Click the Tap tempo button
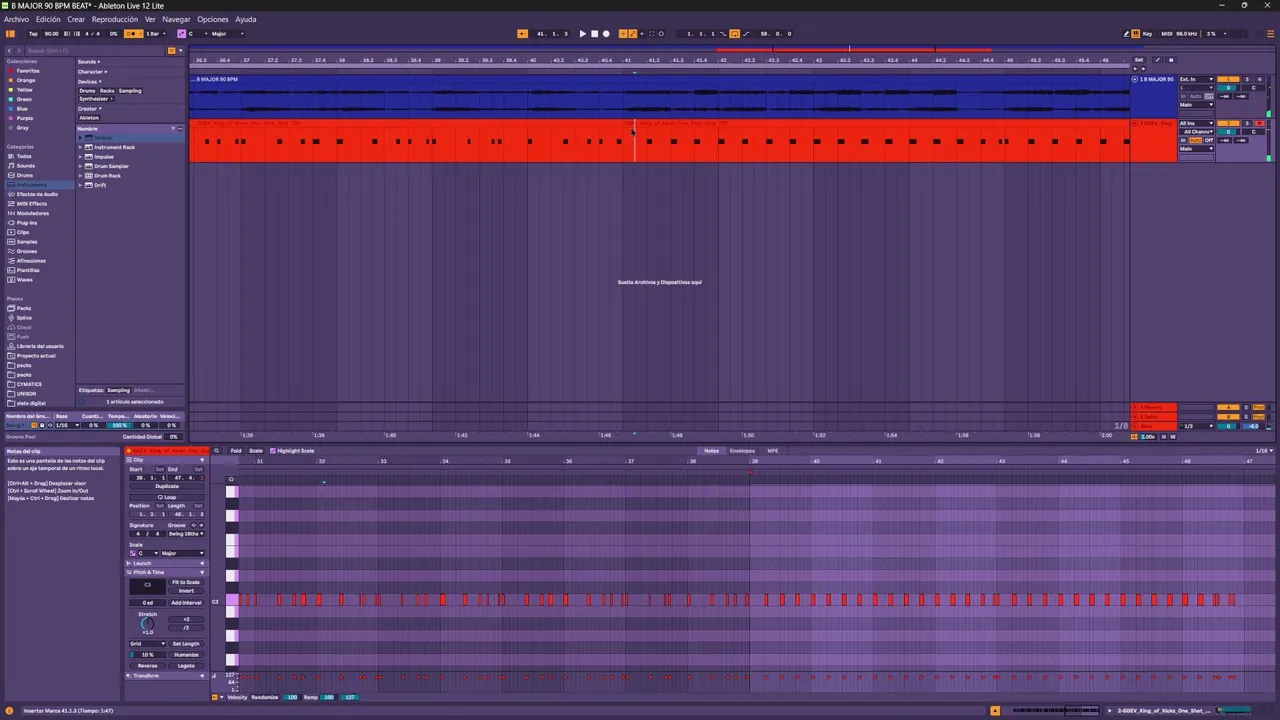The height and width of the screenshot is (720, 1280). point(33,34)
